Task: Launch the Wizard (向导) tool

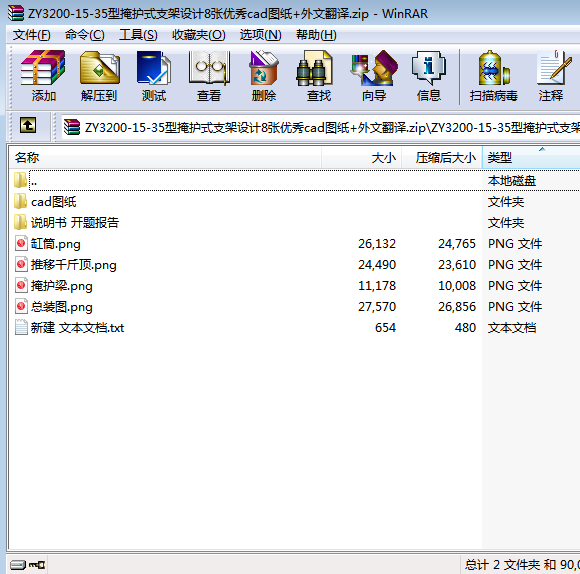Action: point(374,68)
